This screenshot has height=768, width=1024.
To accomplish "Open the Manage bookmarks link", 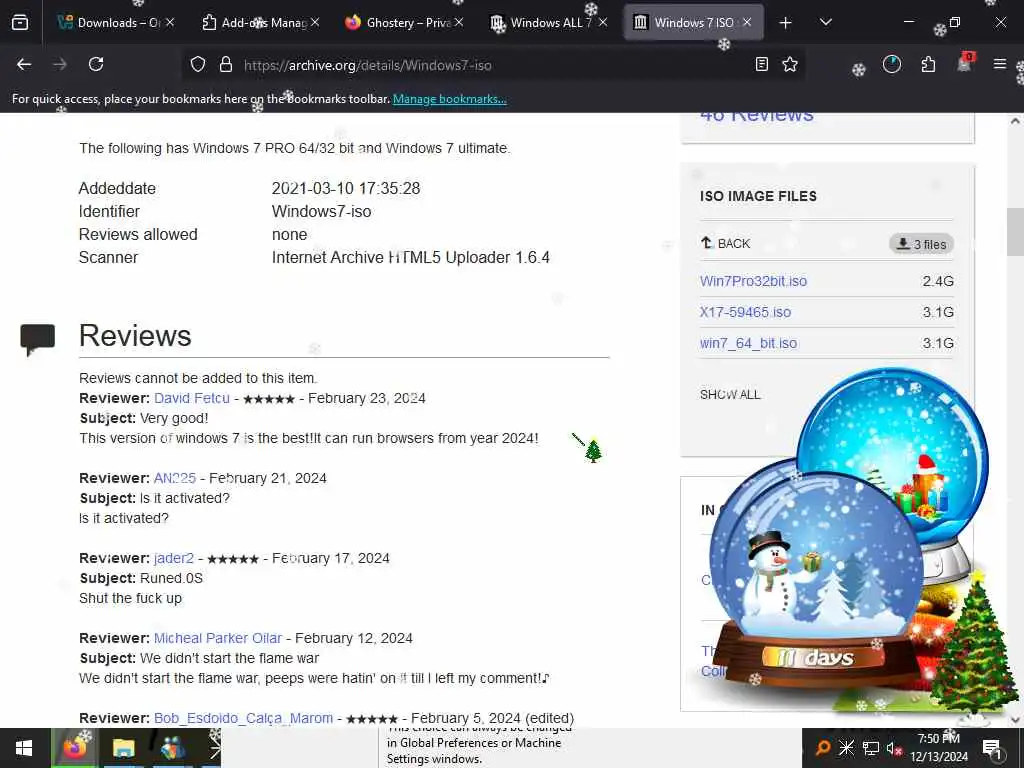I will [449, 99].
